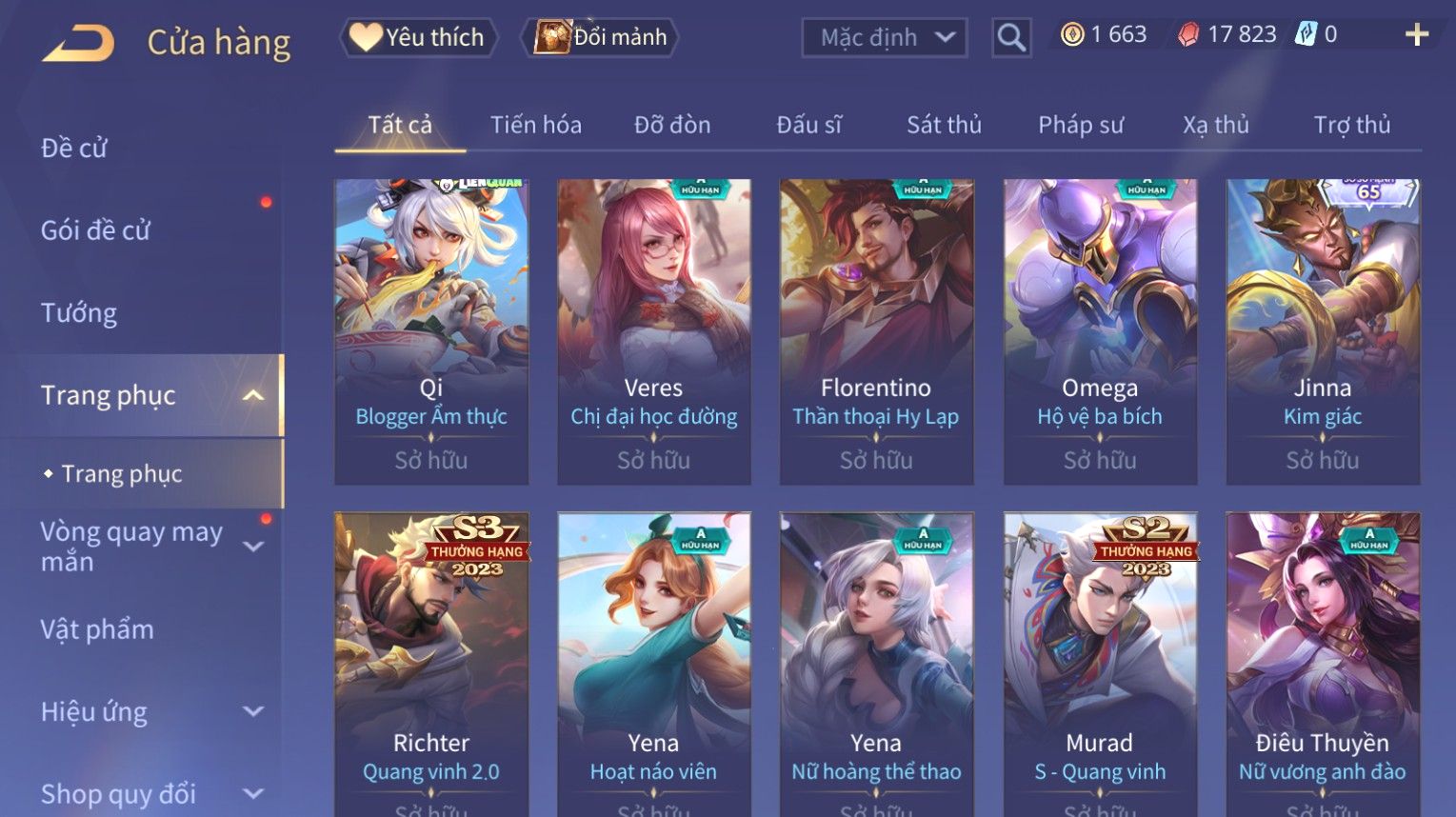
Task: Click the red ruby currency icon
Action: coord(1188,35)
